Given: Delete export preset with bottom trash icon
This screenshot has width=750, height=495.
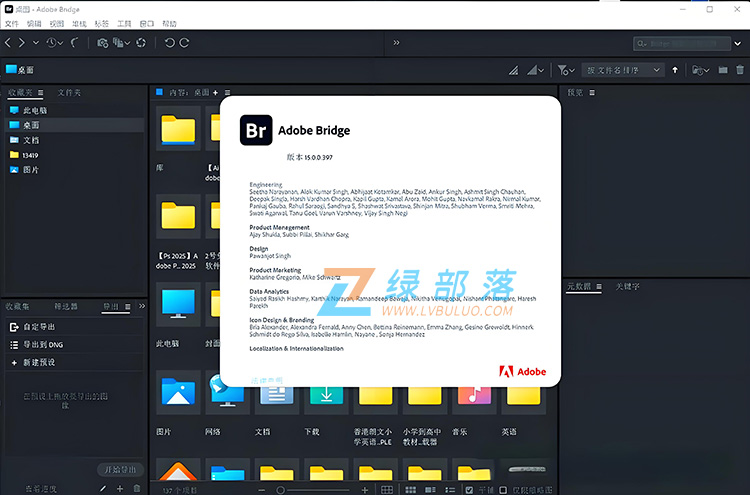Looking at the screenshot, I should pos(137,488).
